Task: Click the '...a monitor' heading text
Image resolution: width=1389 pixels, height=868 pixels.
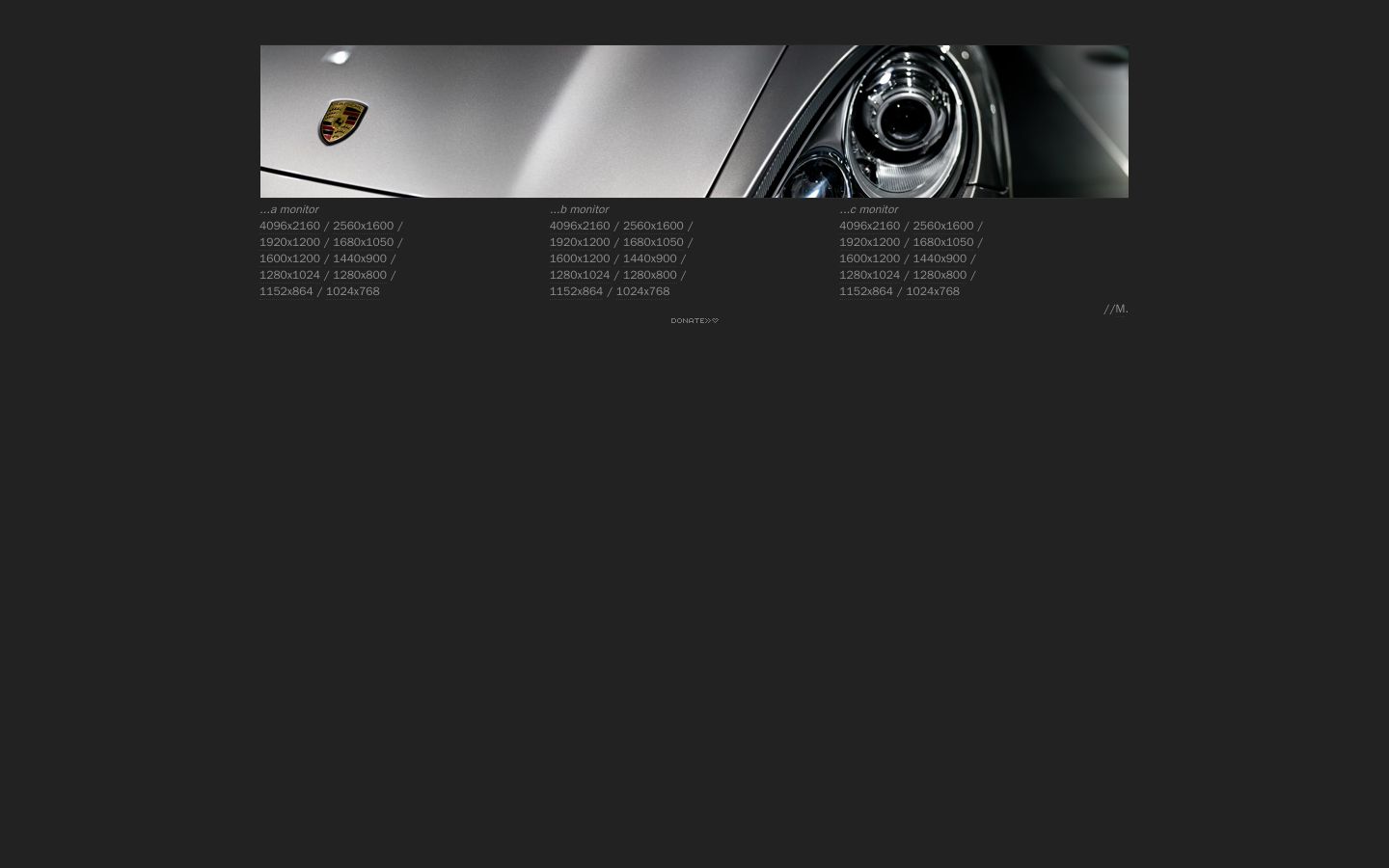Action: coord(289,209)
